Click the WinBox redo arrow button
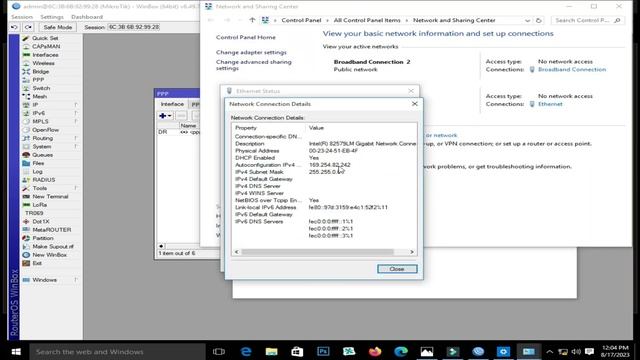 tap(28, 27)
